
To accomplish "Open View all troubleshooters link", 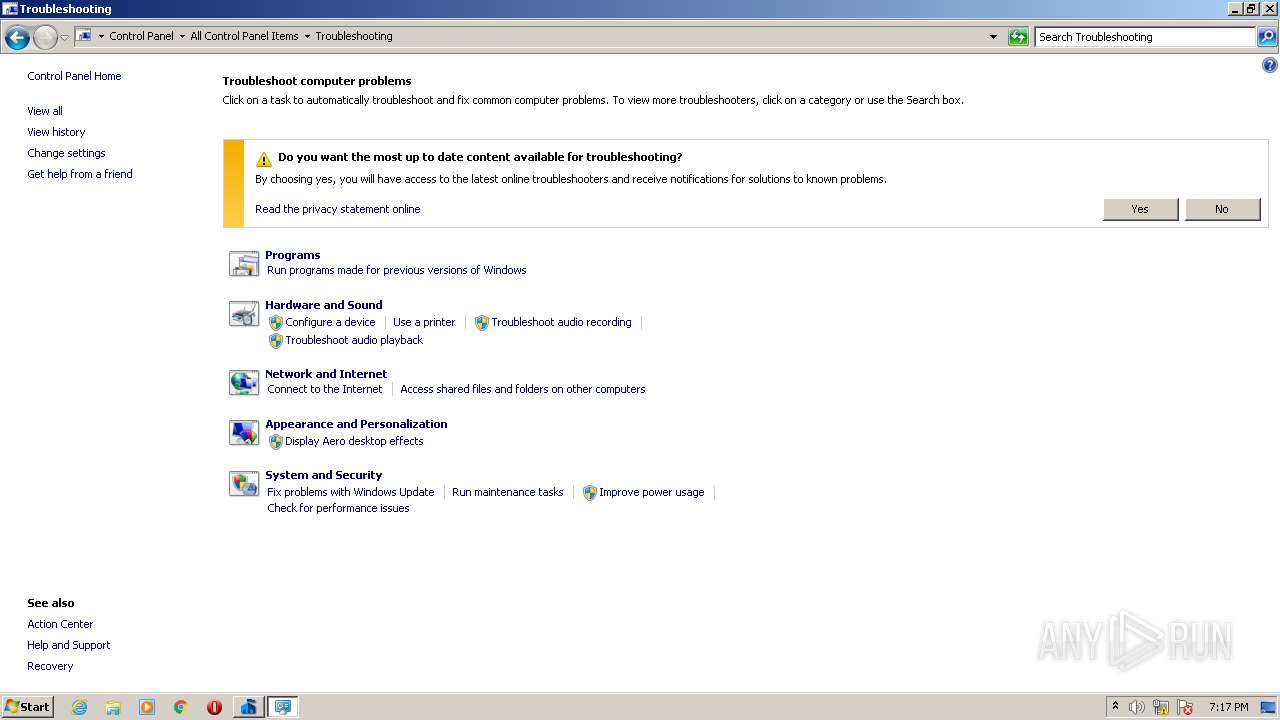I will pyautogui.click(x=45, y=111).
